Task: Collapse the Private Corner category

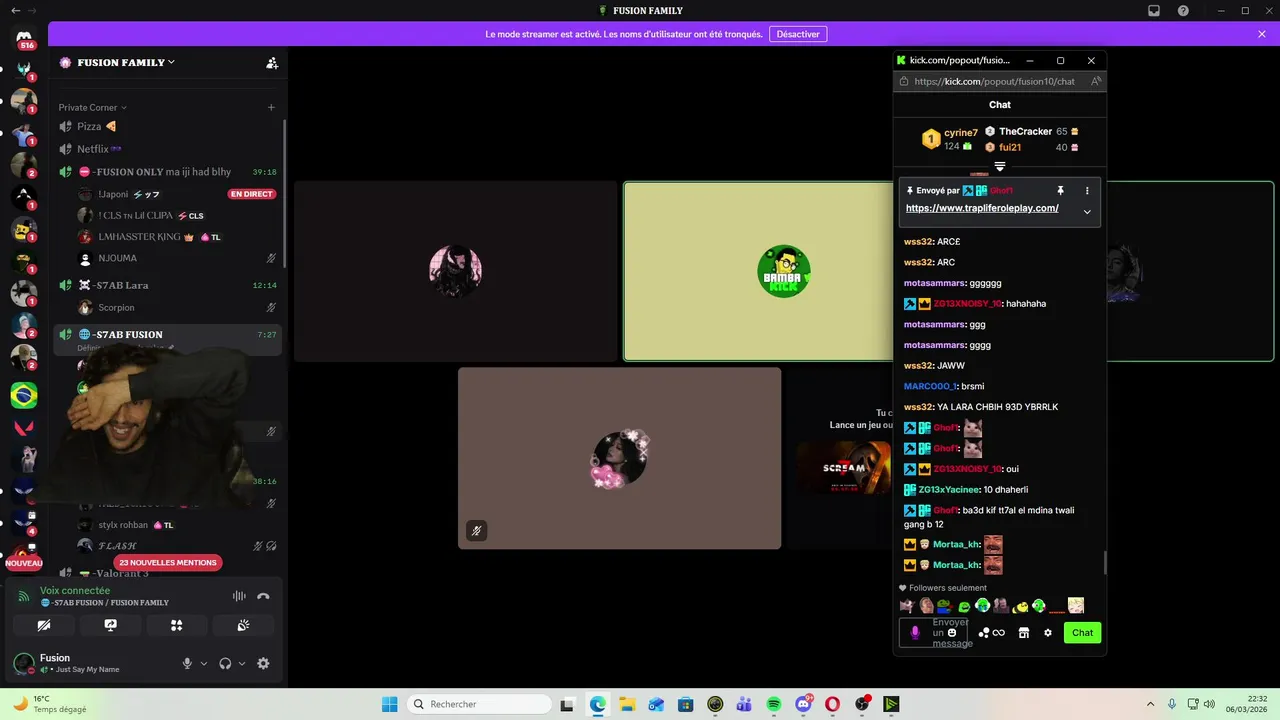Action: click(x=92, y=107)
